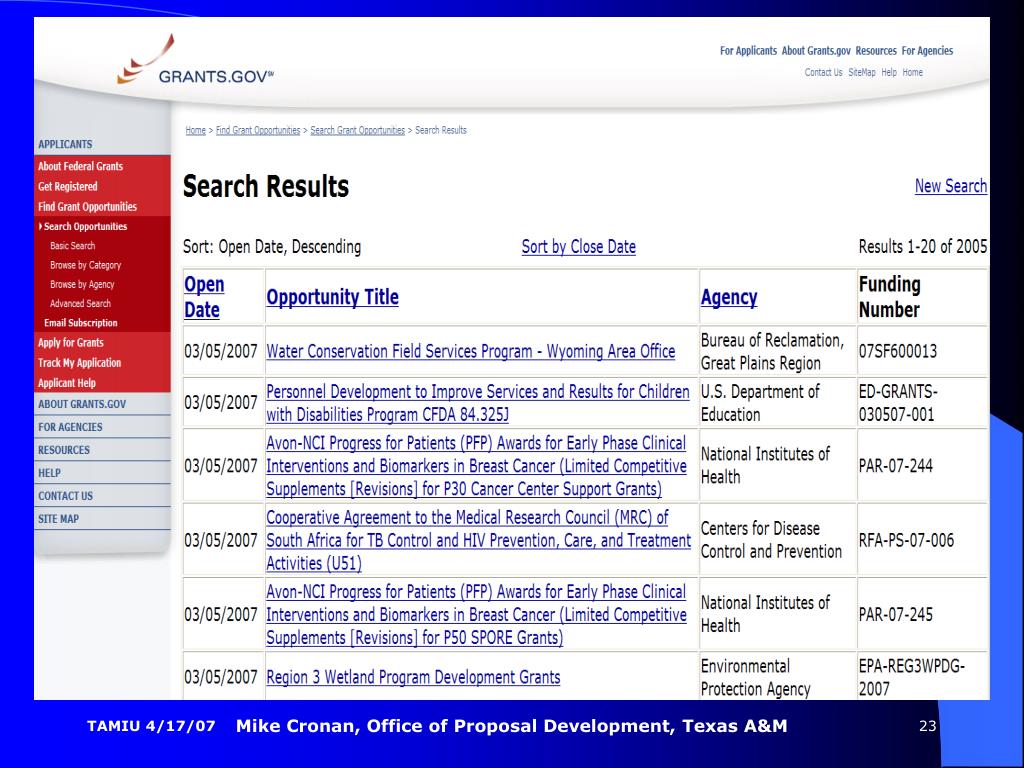The image size is (1024, 768).
Task: Click the New Search link
Action: pyautogui.click(x=951, y=186)
